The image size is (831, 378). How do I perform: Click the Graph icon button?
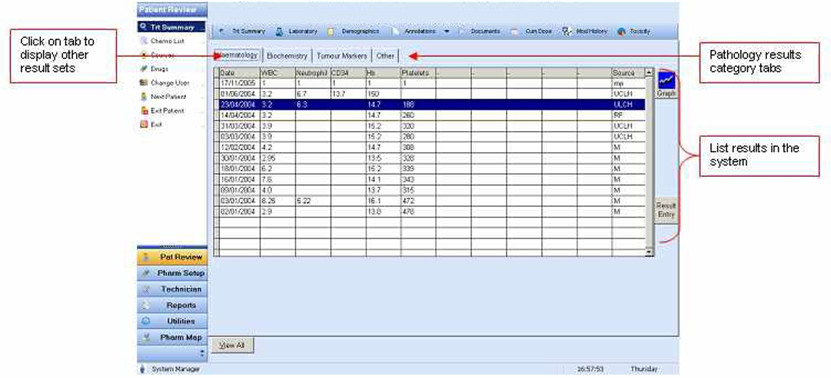pos(666,84)
